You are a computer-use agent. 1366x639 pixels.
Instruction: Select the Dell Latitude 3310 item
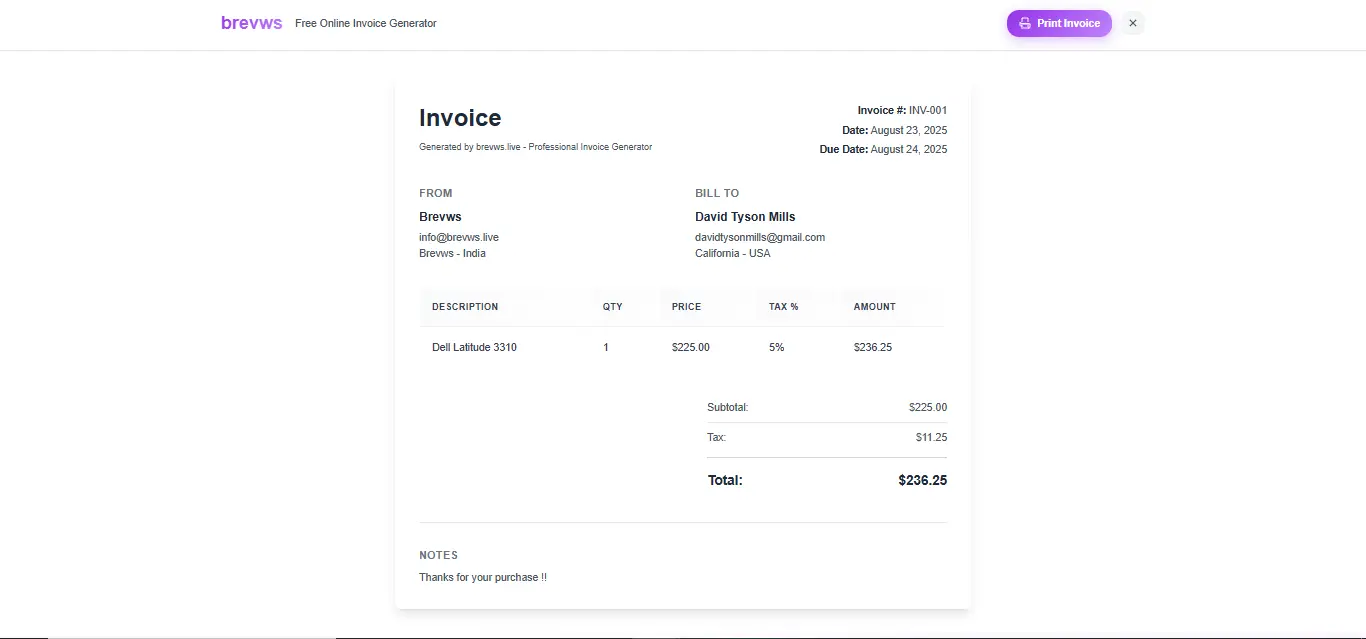point(474,347)
